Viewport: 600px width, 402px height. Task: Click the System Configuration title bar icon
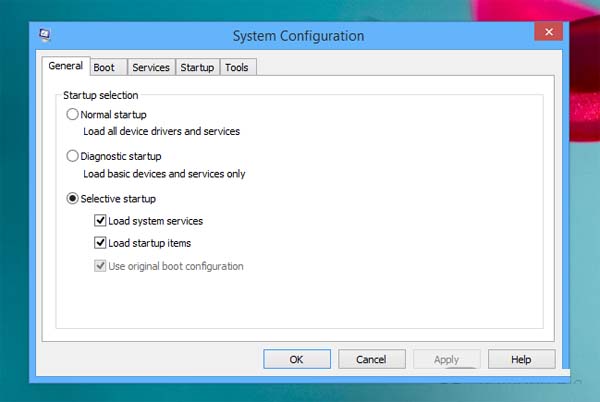[46, 35]
